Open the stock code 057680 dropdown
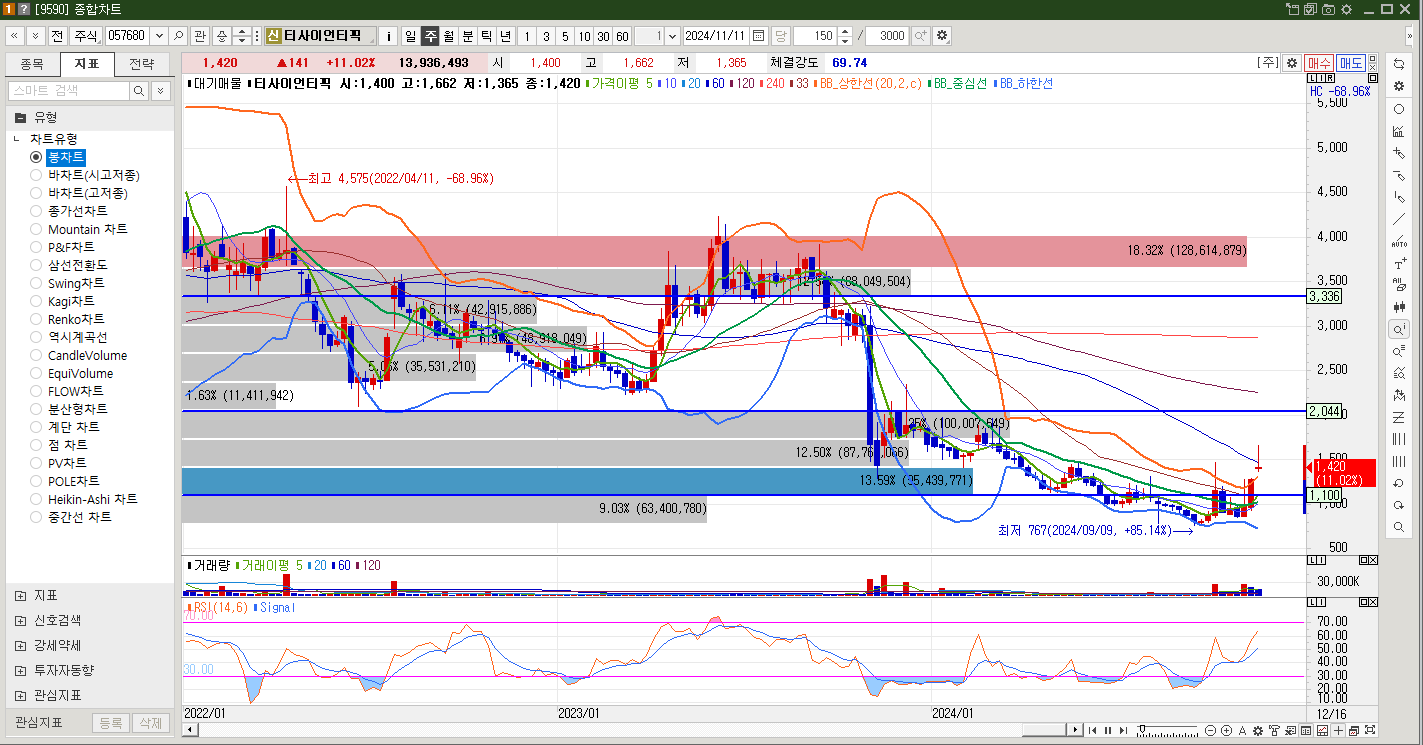 click(158, 36)
